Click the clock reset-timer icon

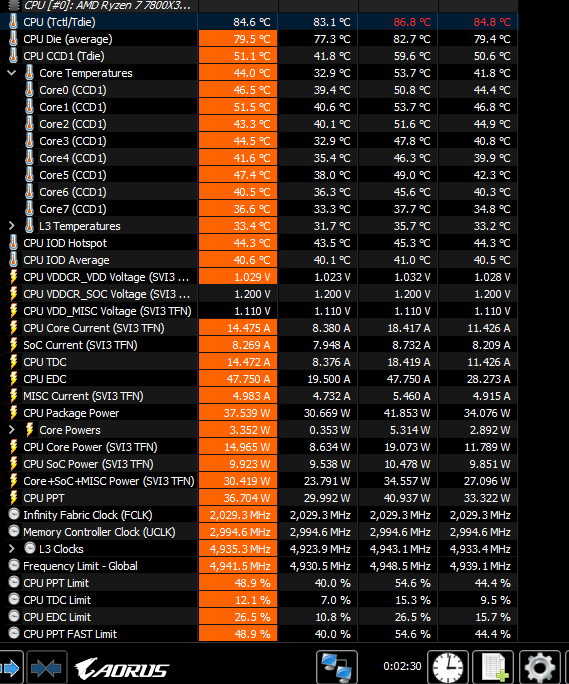pos(448,667)
